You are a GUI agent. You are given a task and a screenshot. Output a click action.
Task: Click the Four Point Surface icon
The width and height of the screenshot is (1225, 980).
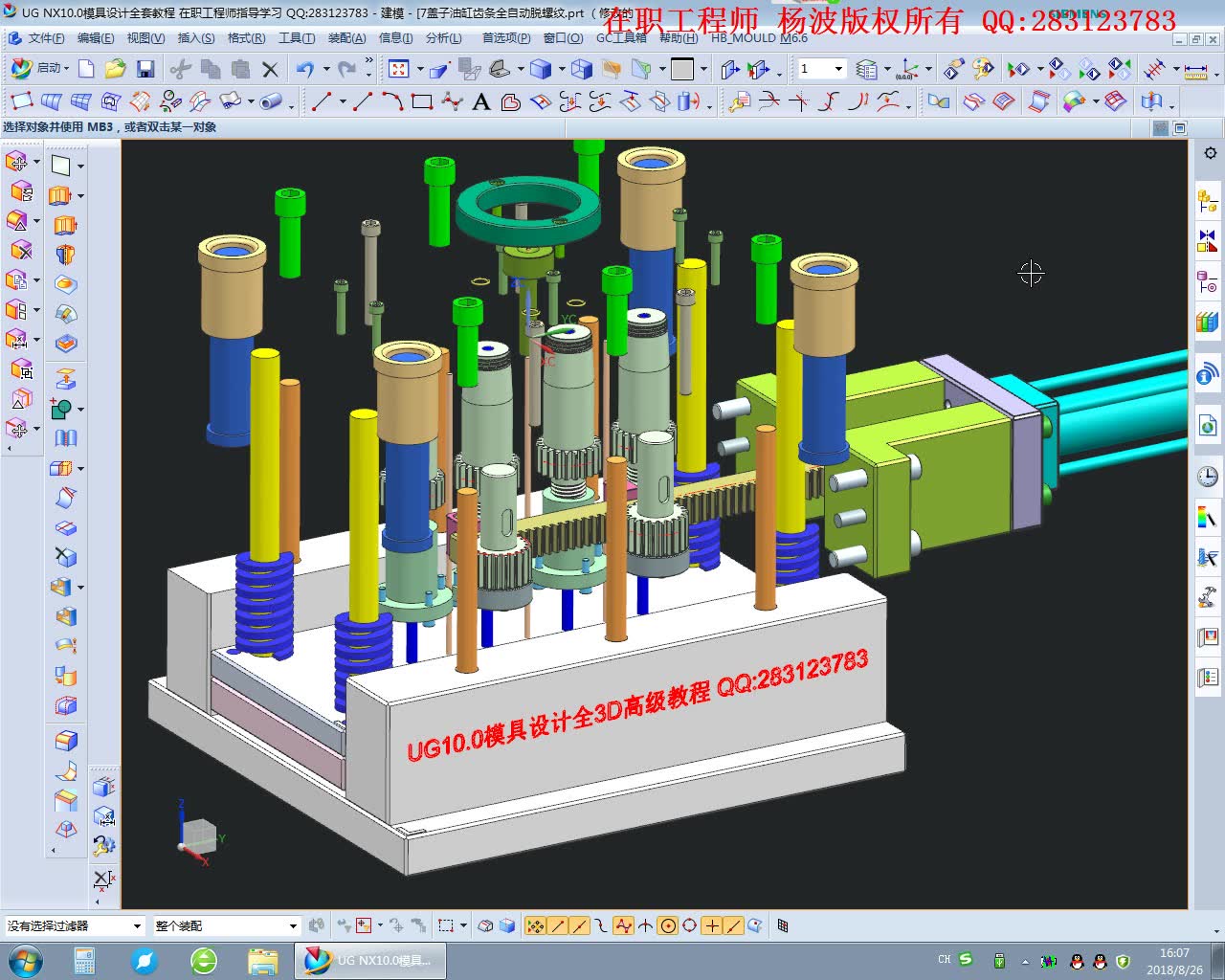(x=22, y=101)
